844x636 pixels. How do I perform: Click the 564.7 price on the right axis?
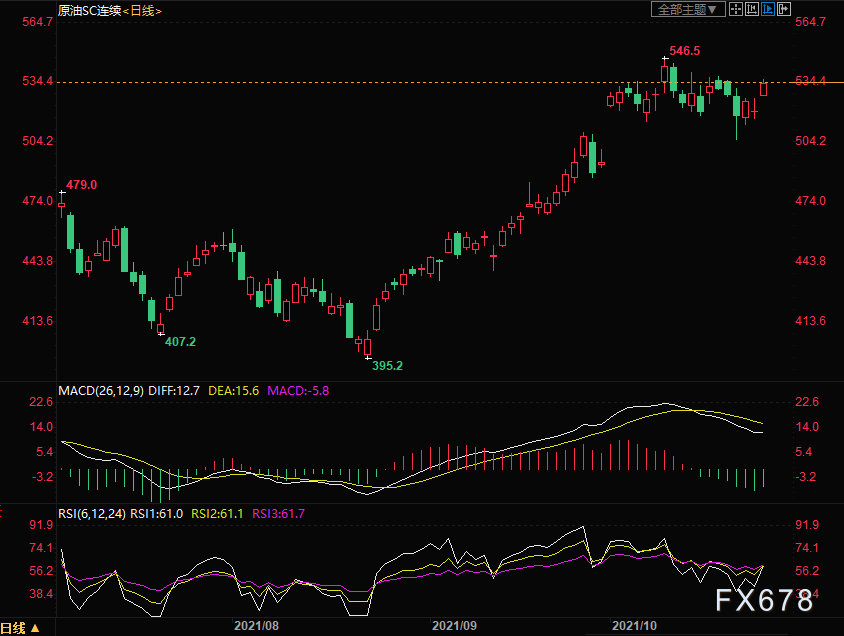(810, 22)
